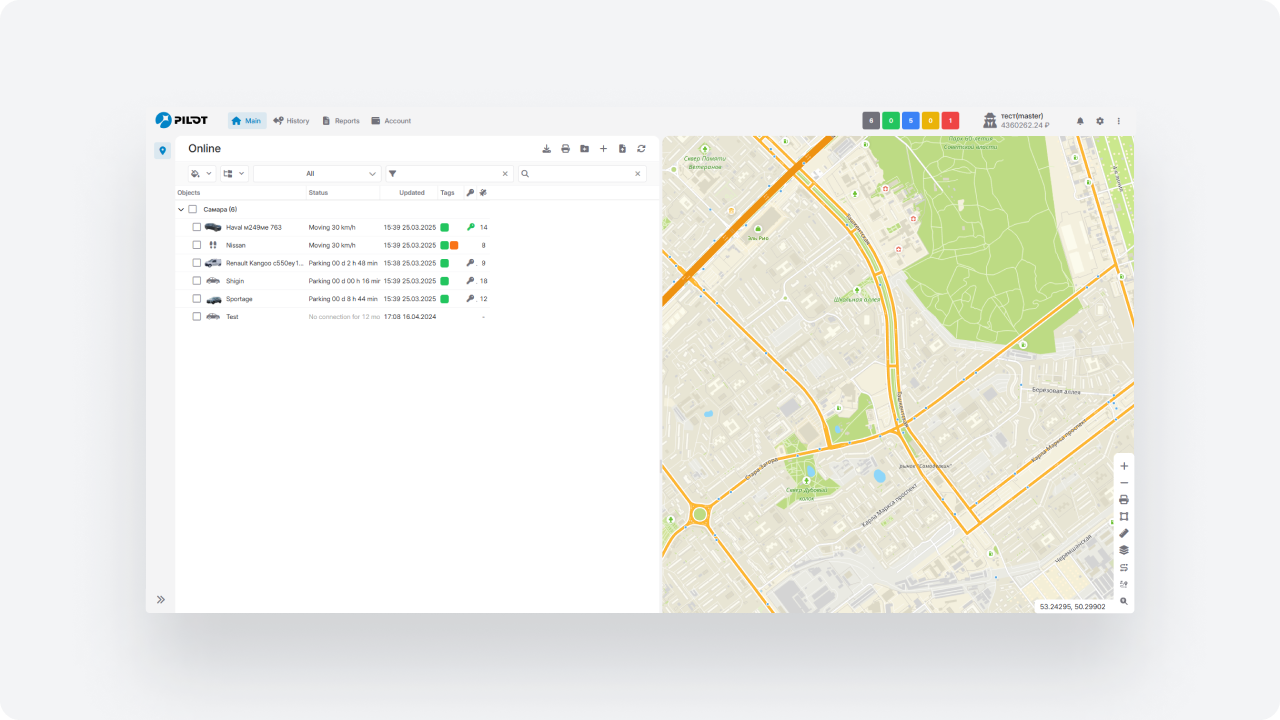The image size is (1280, 720).
Task: Open the grouping tree-view dropdown
Action: coord(234,174)
